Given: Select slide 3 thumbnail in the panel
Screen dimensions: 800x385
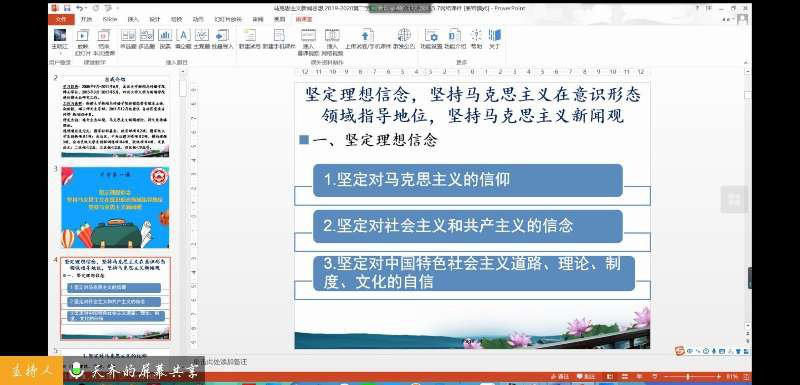Looking at the screenshot, I should point(115,208).
